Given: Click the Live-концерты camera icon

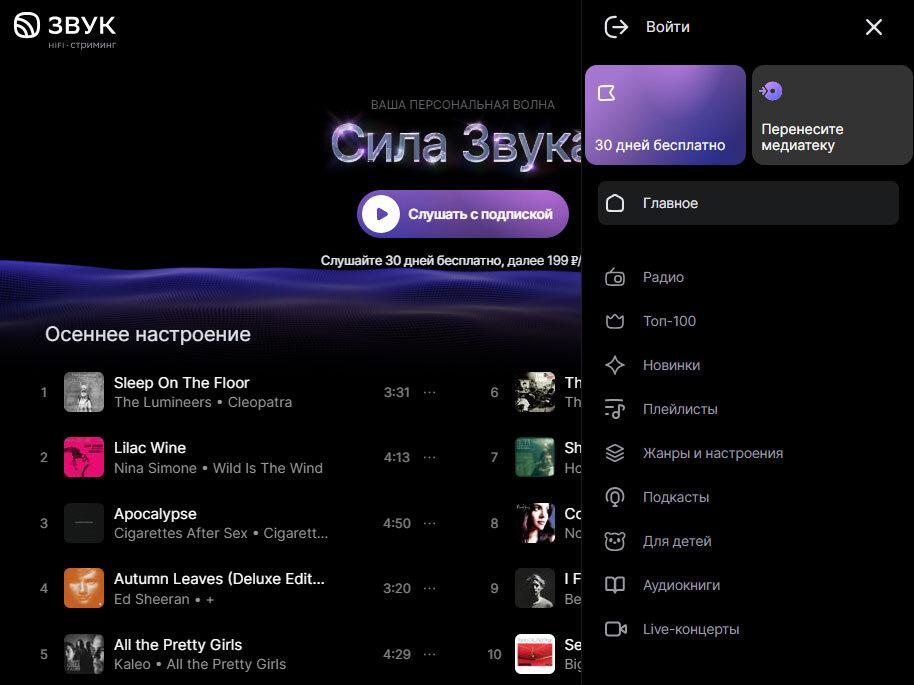Looking at the screenshot, I should [x=616, y=629].
